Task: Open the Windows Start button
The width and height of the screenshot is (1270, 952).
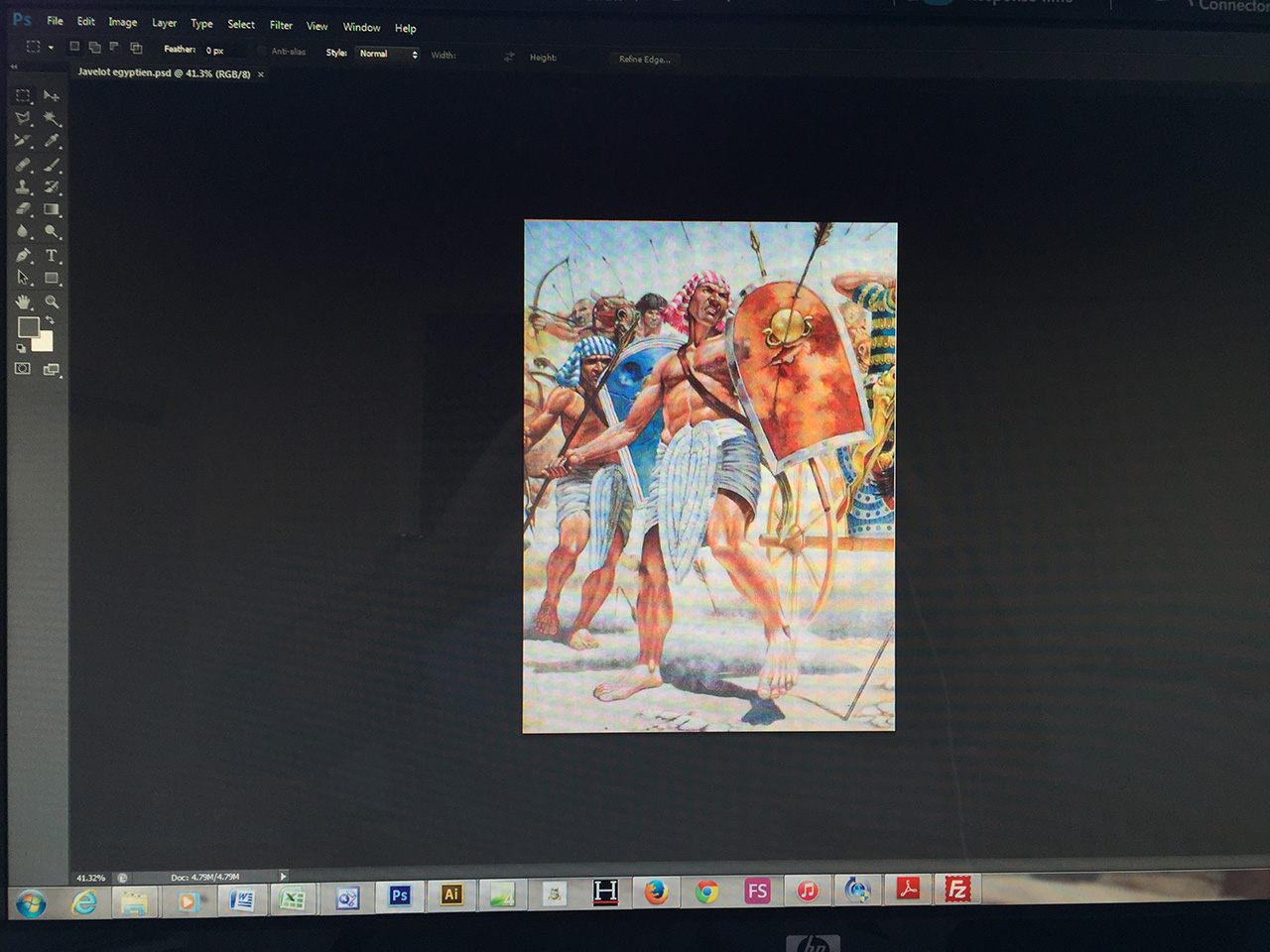Action: point(30,903)
